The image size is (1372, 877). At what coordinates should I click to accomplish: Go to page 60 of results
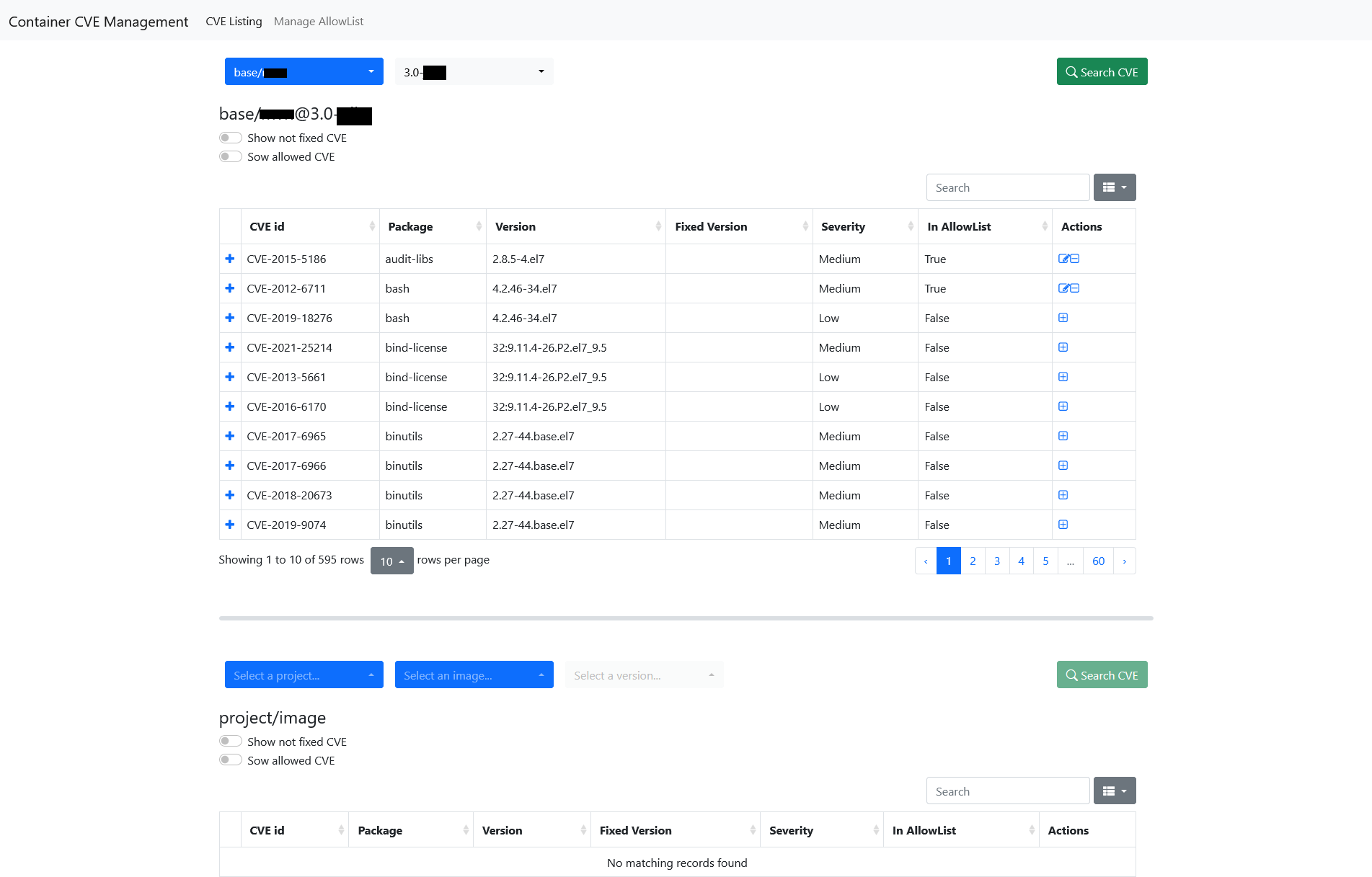tap(1098, 560)
